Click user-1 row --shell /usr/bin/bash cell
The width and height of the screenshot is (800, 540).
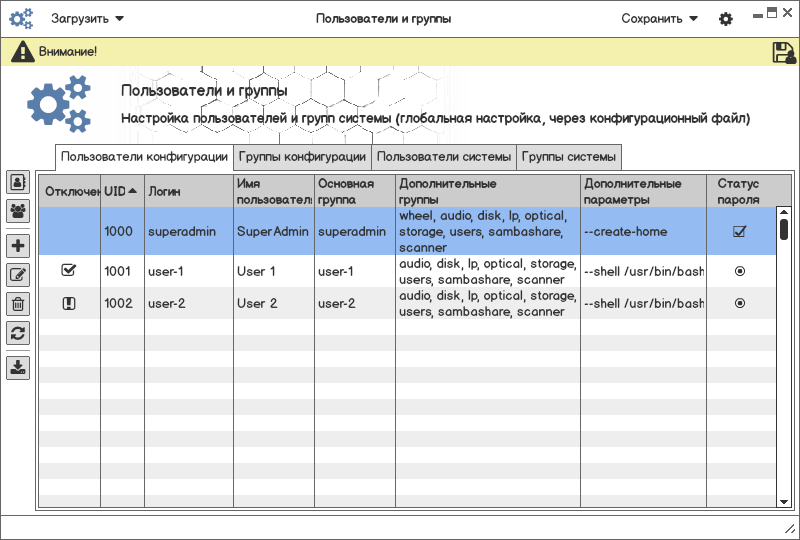(x=644, y=272)
